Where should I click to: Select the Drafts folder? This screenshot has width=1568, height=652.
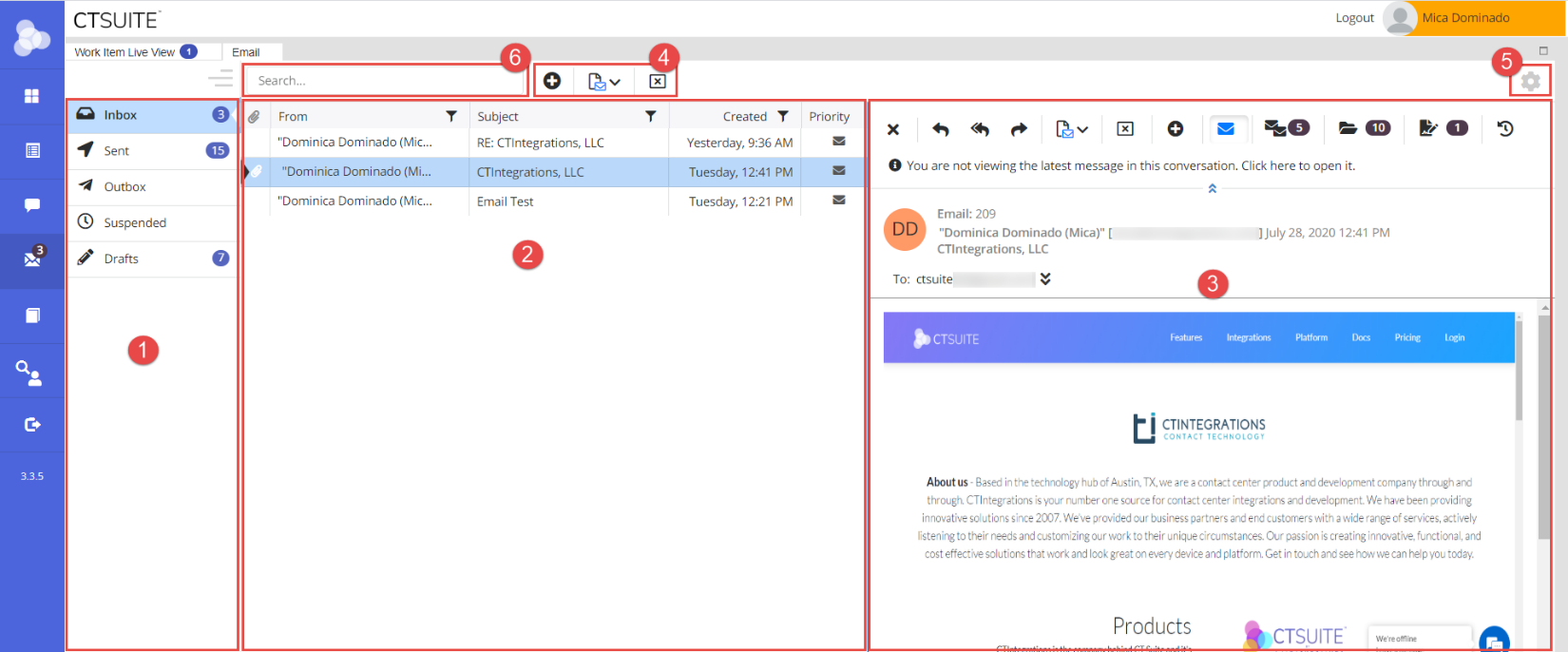[x=152, y=259]
